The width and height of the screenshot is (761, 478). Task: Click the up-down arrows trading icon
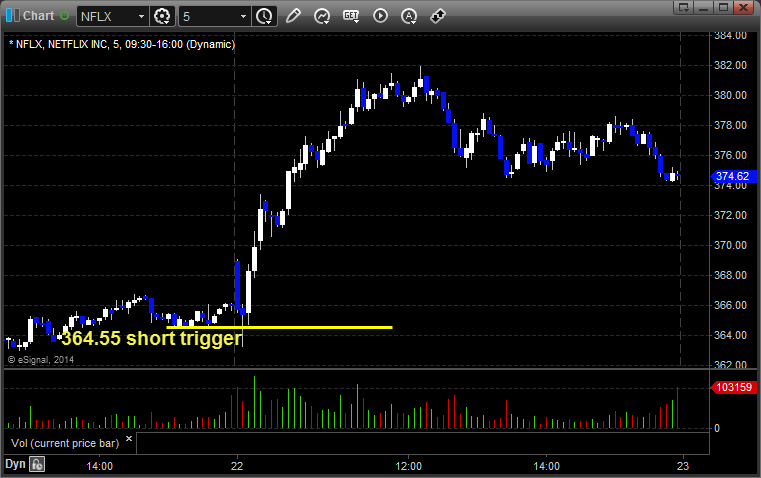pos(438,16)
